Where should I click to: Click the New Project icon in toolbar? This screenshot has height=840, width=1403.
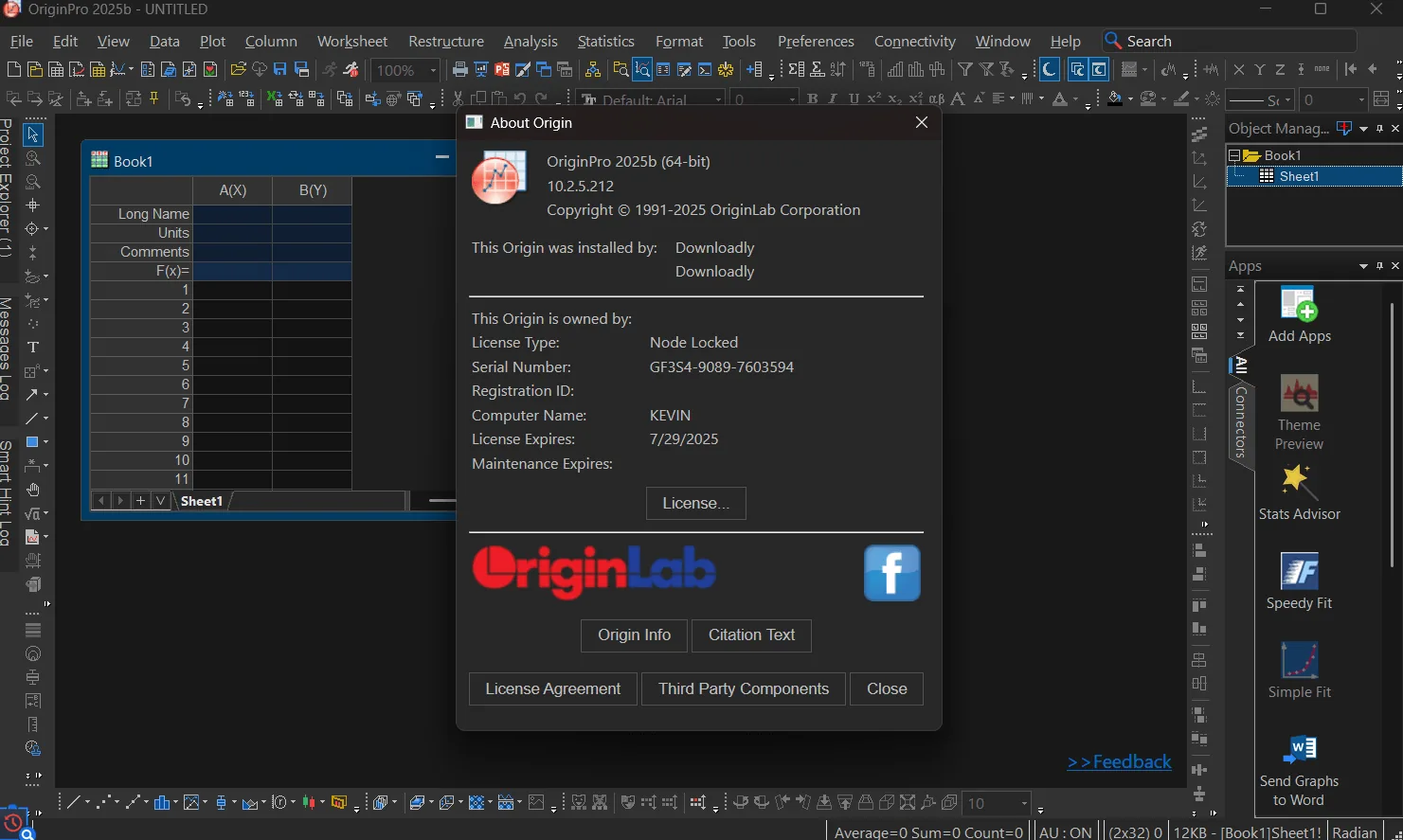tap(13, 70)
